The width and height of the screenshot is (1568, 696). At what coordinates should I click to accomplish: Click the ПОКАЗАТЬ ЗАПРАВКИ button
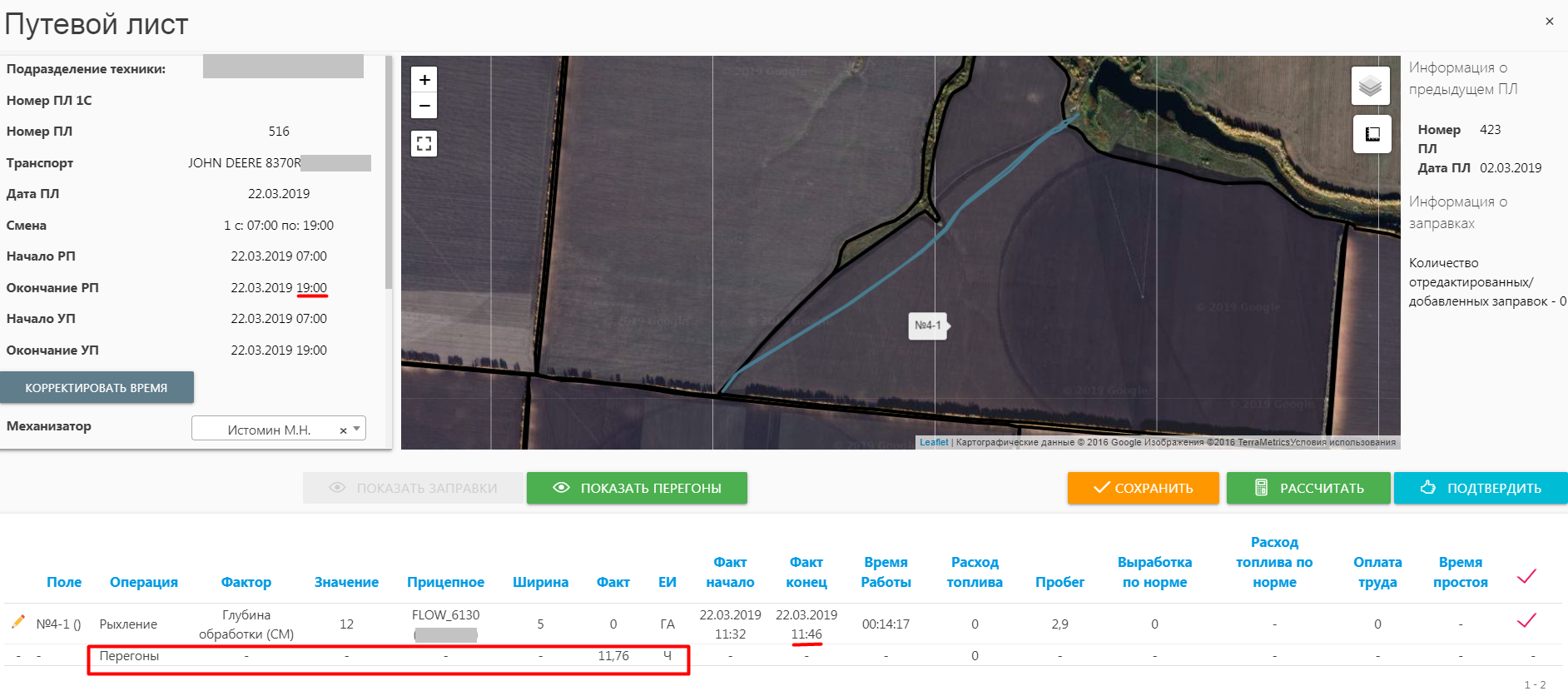(x=413, y=488)
